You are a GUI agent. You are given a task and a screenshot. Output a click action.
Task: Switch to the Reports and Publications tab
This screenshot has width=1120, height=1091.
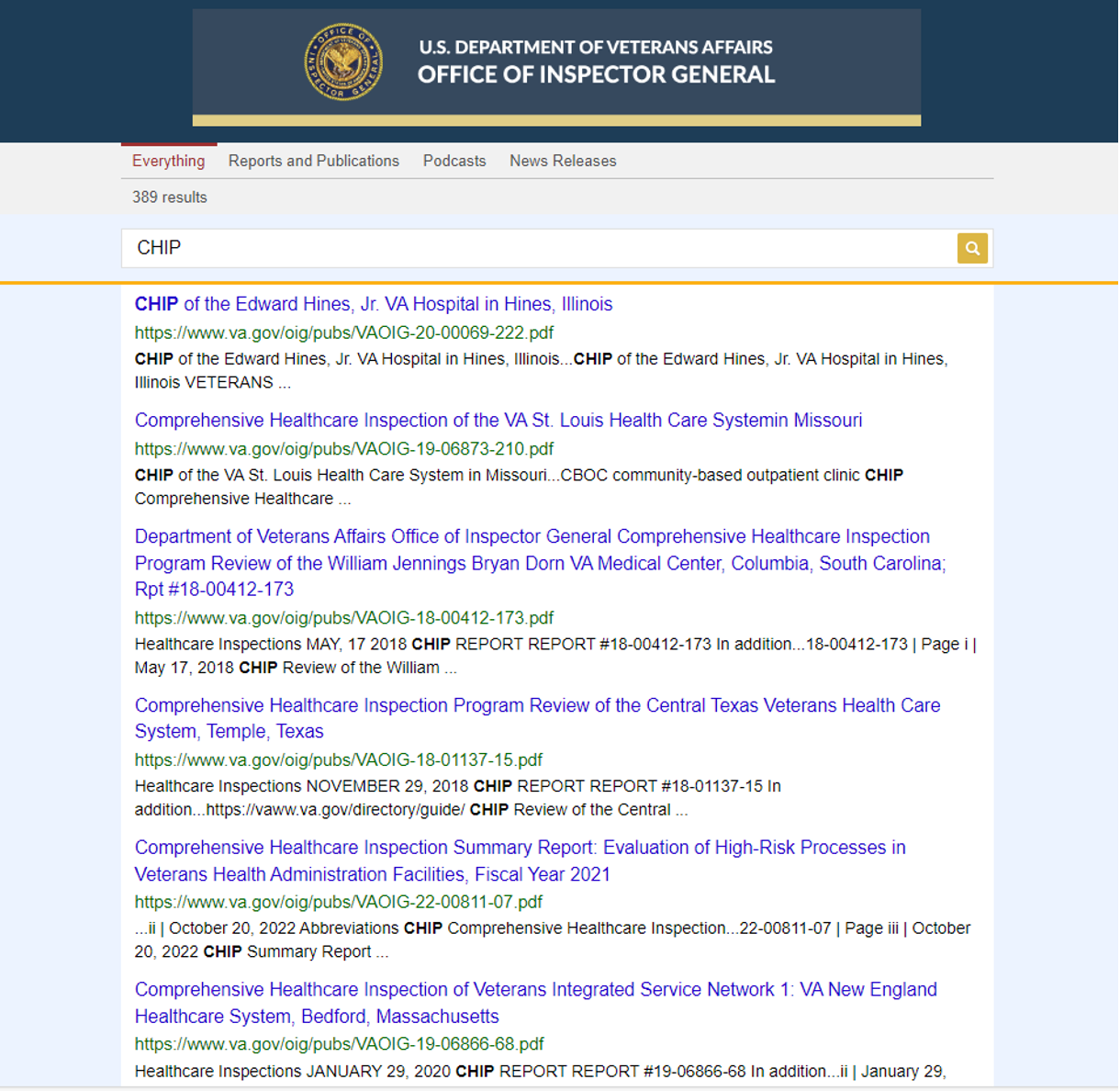click(x=314, y=161)
